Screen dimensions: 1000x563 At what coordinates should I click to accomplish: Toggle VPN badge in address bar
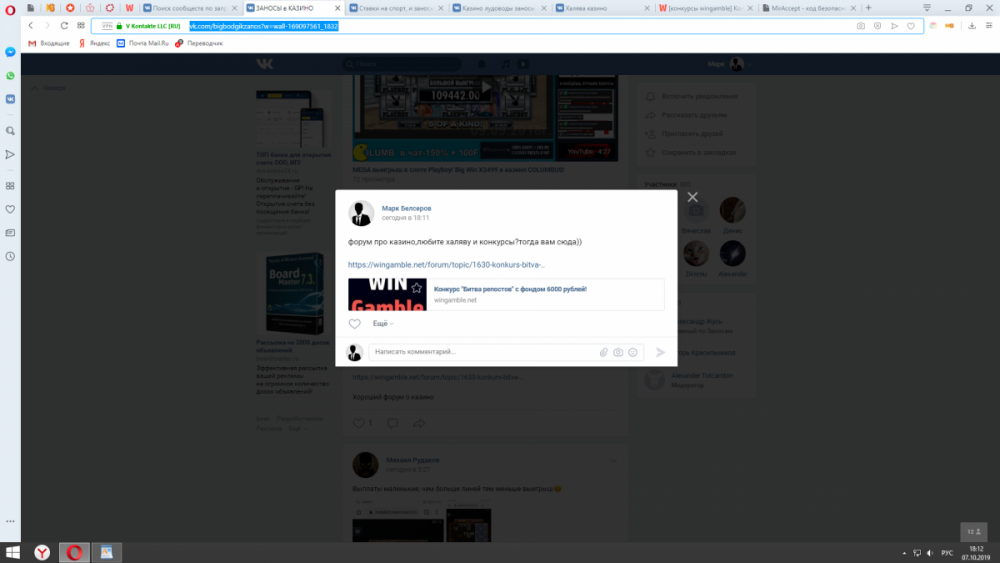click(x=107, y=26)
